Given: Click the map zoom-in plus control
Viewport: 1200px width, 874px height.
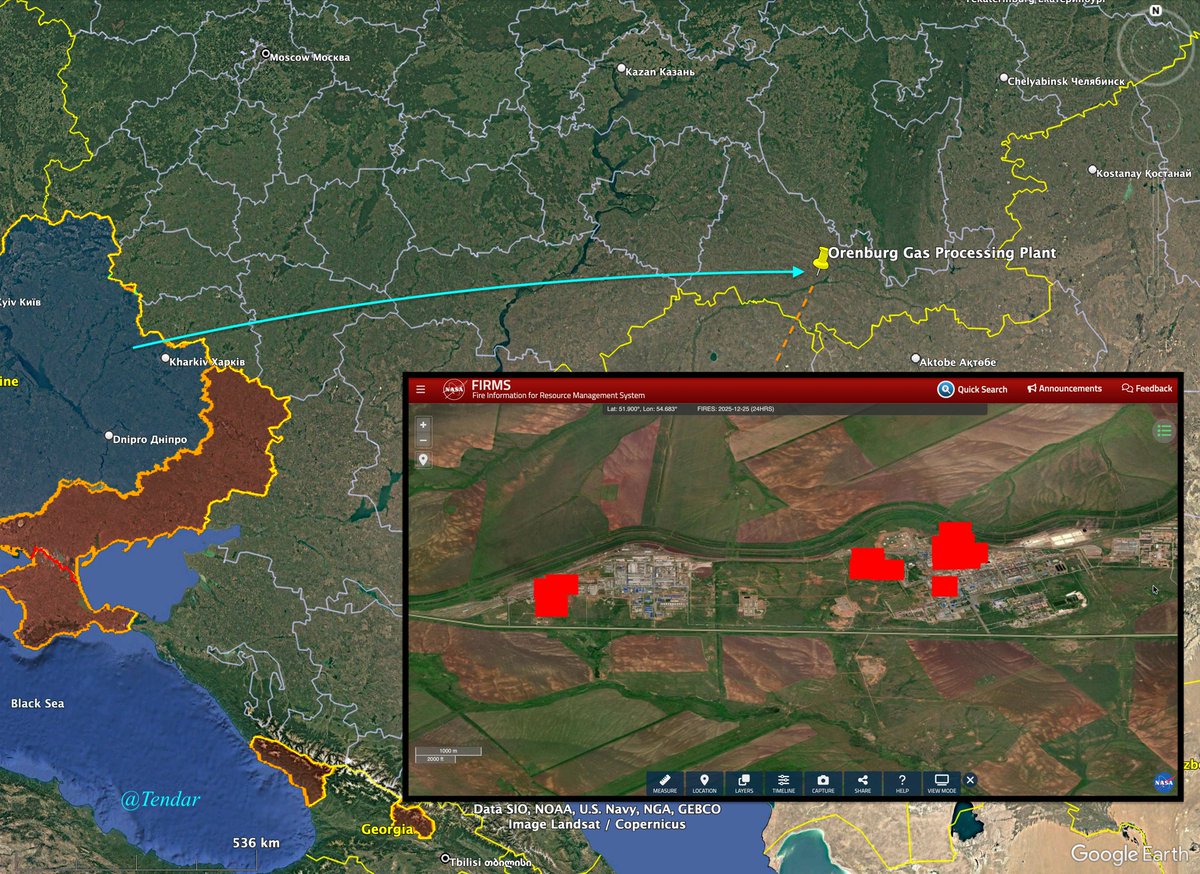Looking at the screenshot, I should pos(423,423).
